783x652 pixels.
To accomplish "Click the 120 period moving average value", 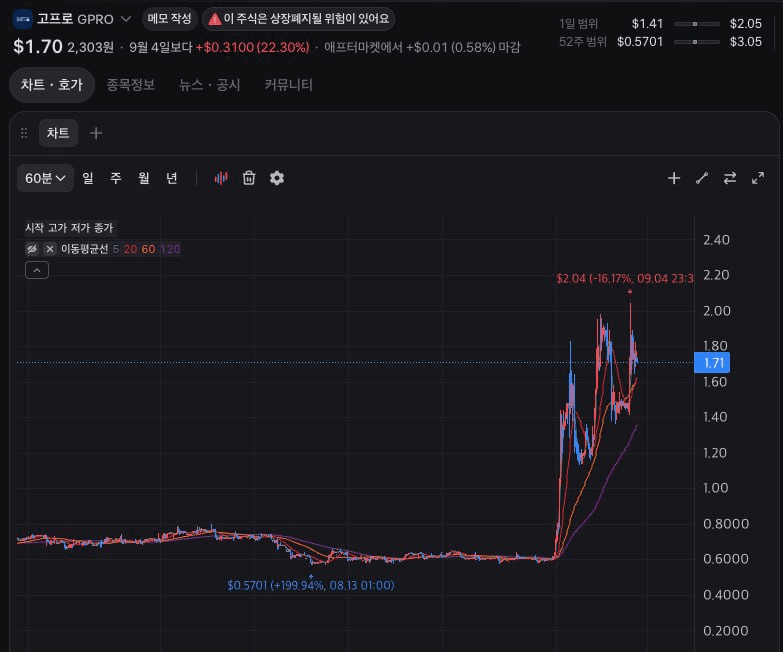I will tap(170, 249).
